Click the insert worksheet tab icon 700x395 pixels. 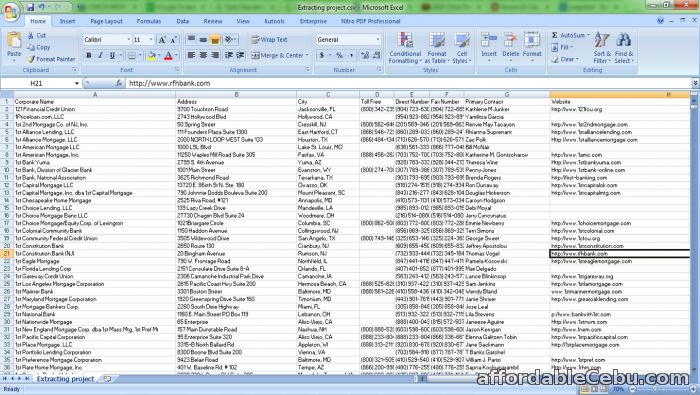point(107,378)
